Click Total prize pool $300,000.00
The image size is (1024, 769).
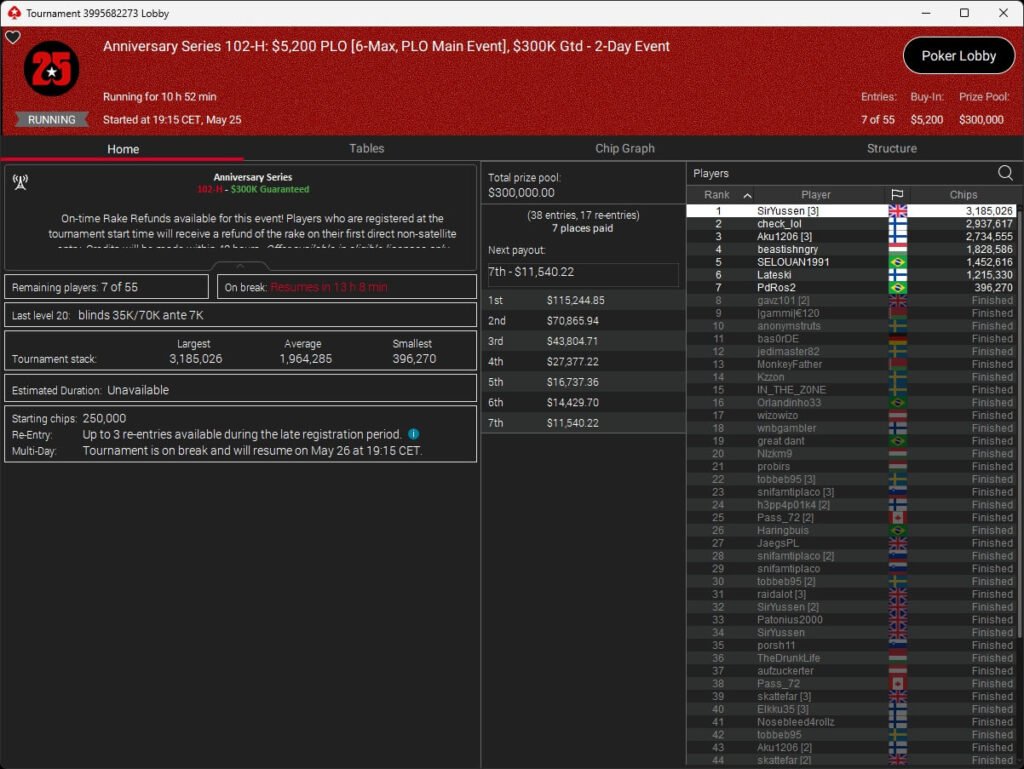coord(524,185)
